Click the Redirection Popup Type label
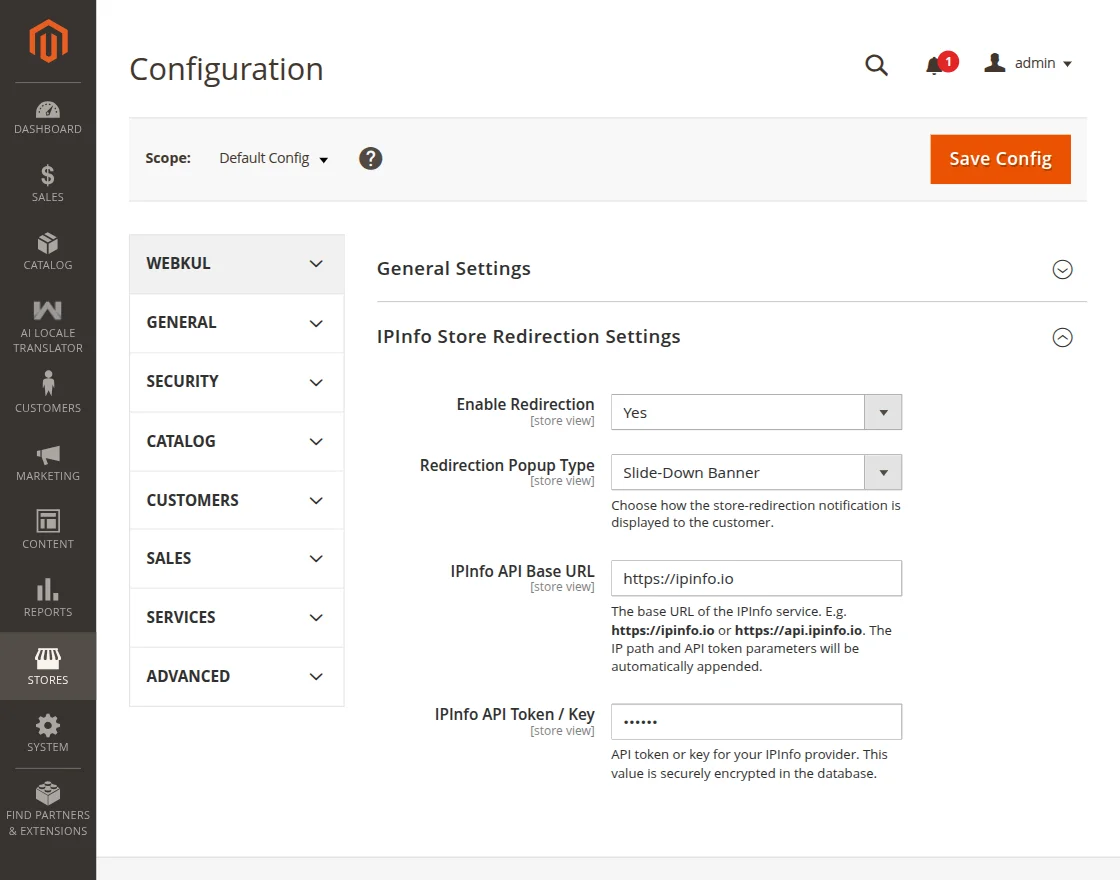Screen dimensions: 1120x880 coord(507,466)
